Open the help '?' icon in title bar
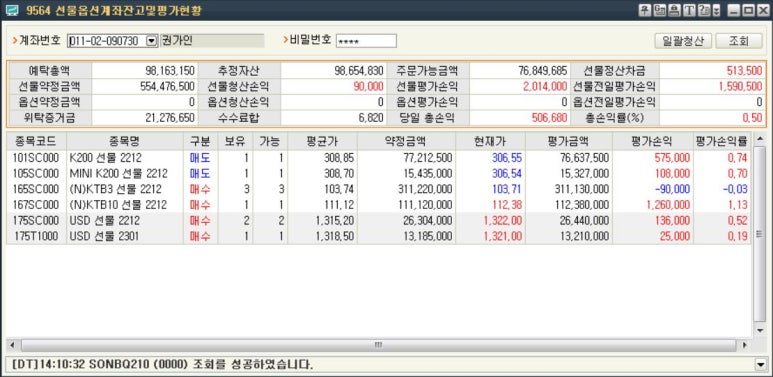 click(703, 10)
